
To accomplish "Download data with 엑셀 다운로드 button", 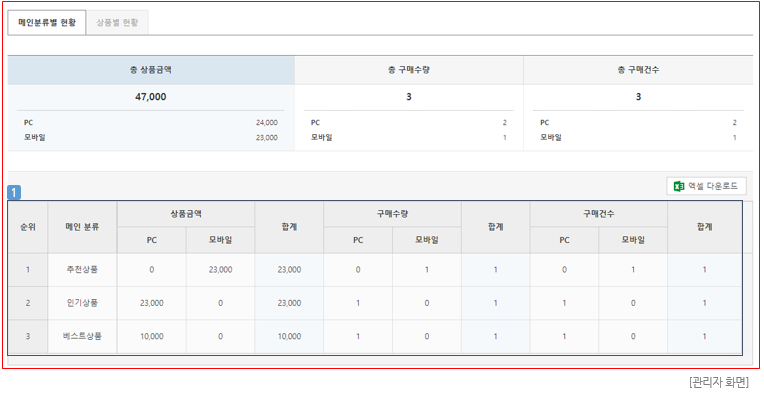I will (706, 186).
